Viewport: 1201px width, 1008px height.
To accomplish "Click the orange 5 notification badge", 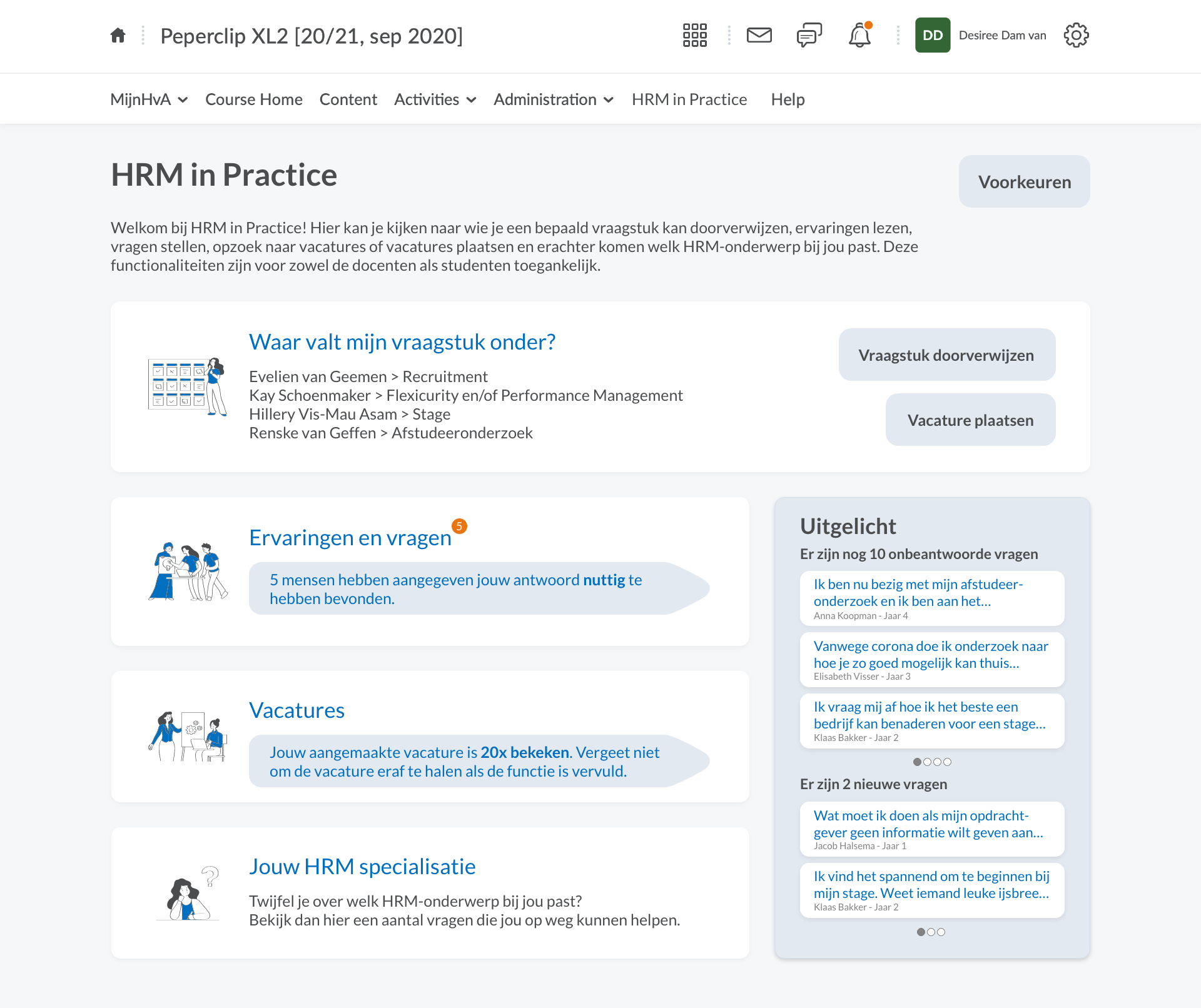I will (x=459, y=527).
